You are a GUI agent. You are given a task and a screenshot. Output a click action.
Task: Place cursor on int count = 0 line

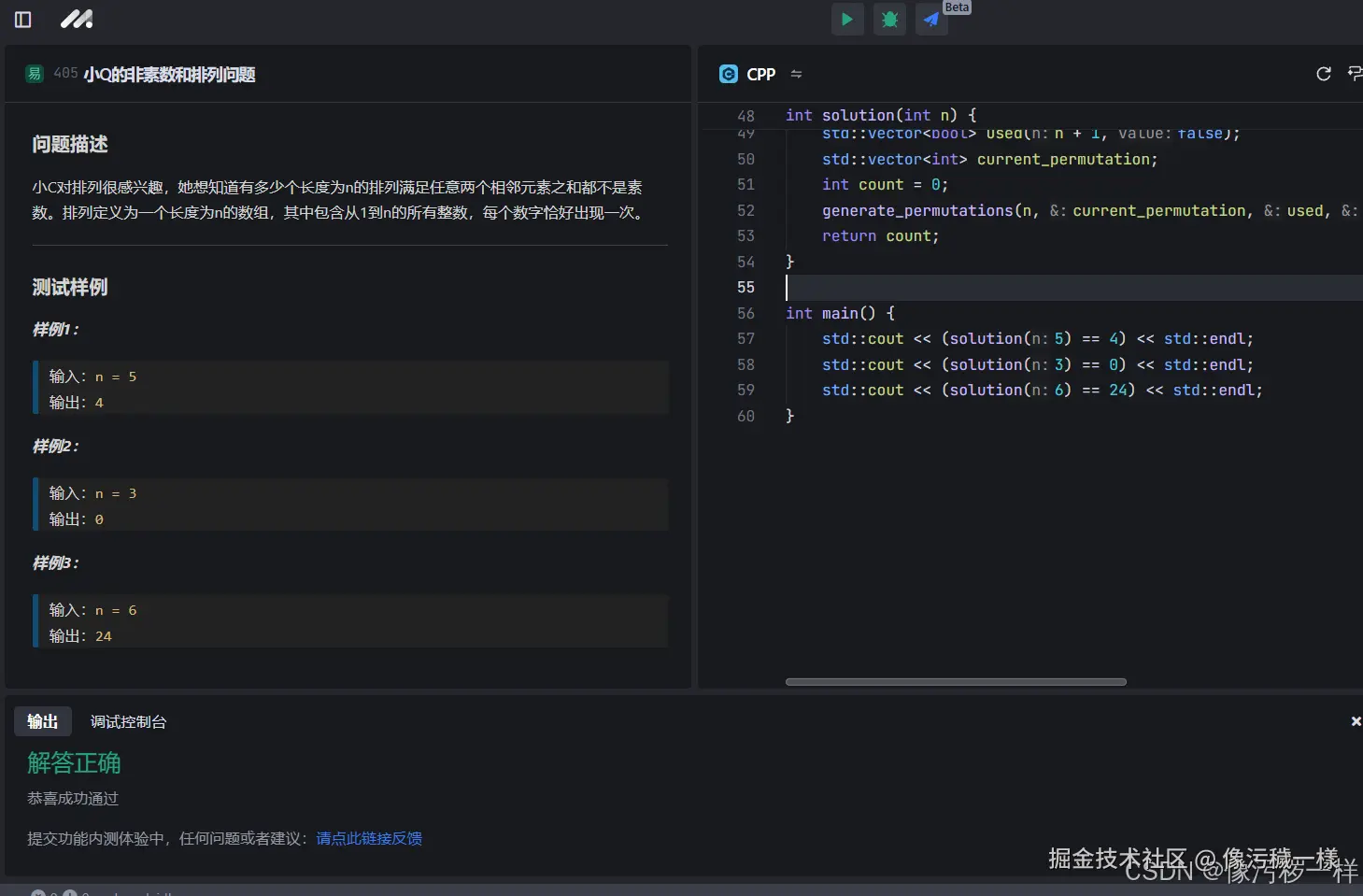pyautogui.click(x=885, y=184)
